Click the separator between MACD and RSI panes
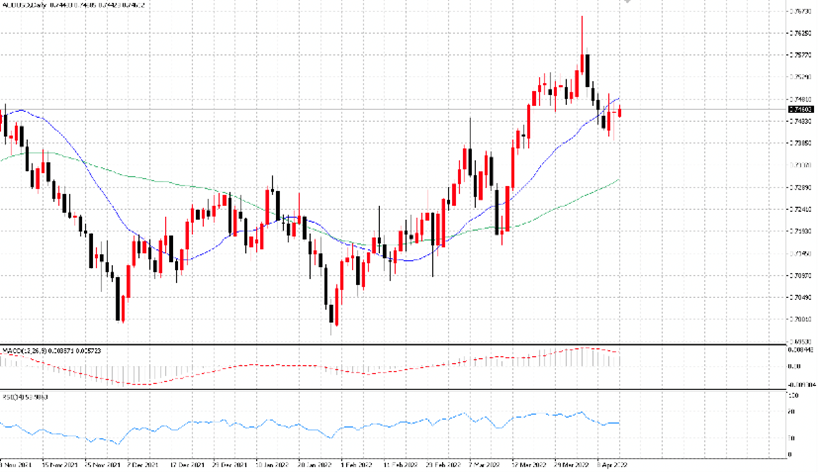The image size is (818, 472). (393, 390)
